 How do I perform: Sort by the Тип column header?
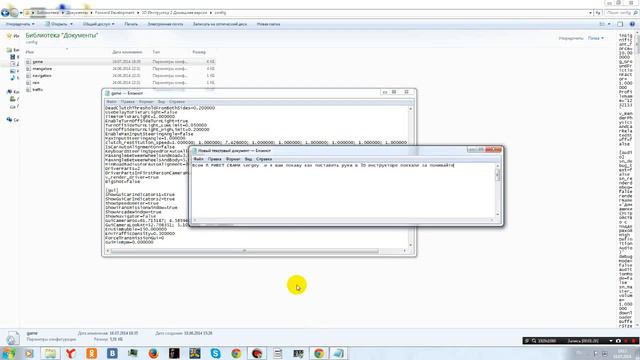[x=156, y=52]
